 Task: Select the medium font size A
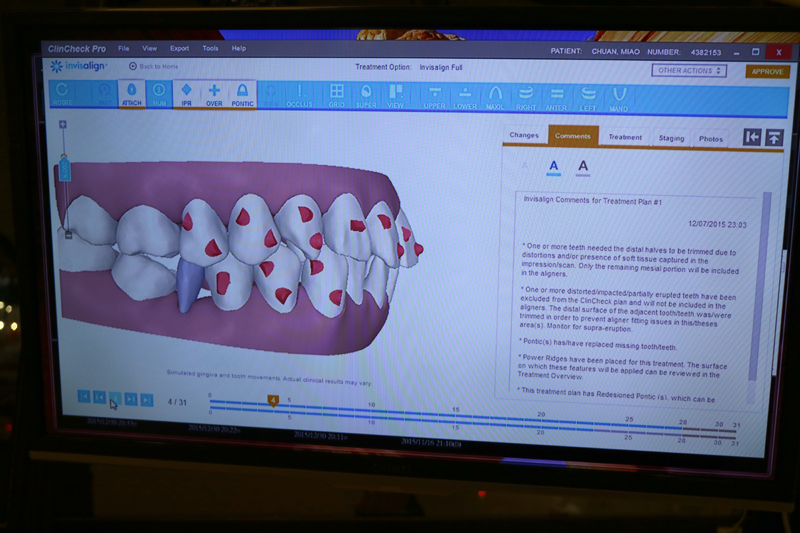click(x=554, y=166)
